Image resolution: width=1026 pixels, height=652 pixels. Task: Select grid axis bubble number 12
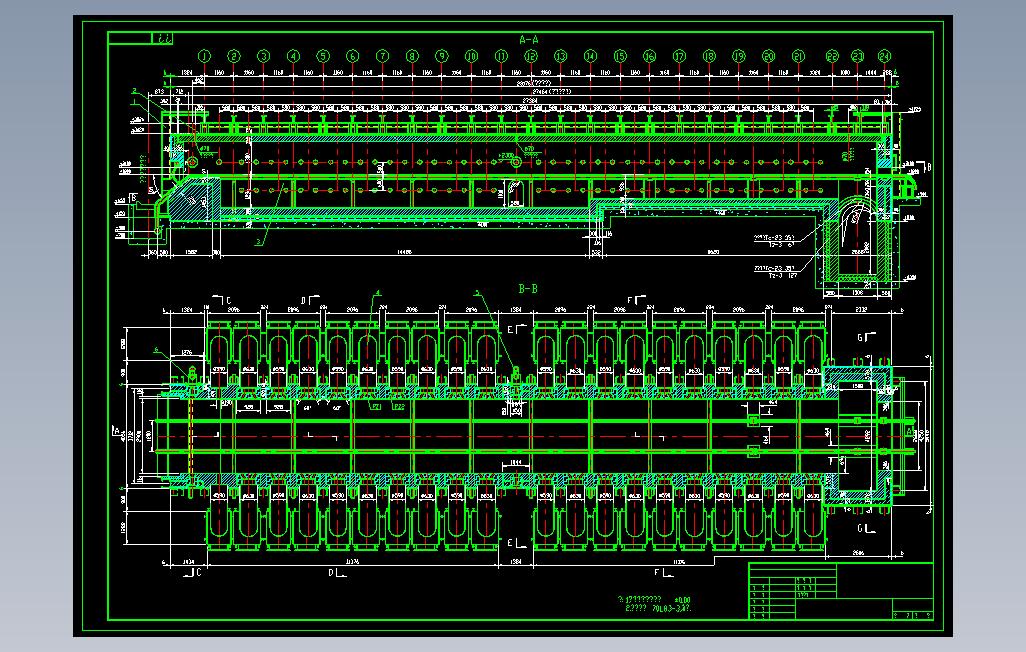coord(531,56)
